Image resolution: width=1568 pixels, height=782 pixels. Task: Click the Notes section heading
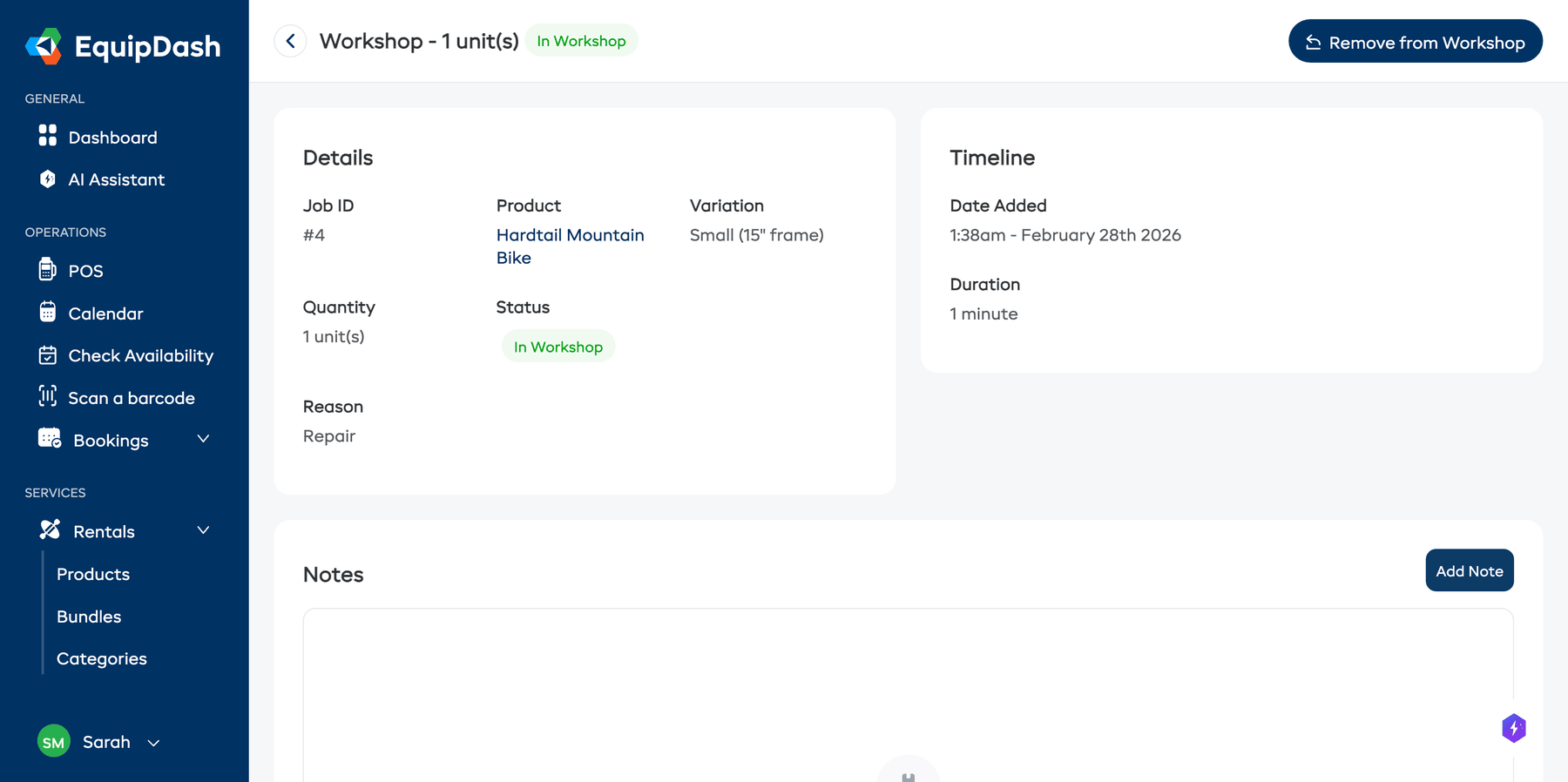333,575
